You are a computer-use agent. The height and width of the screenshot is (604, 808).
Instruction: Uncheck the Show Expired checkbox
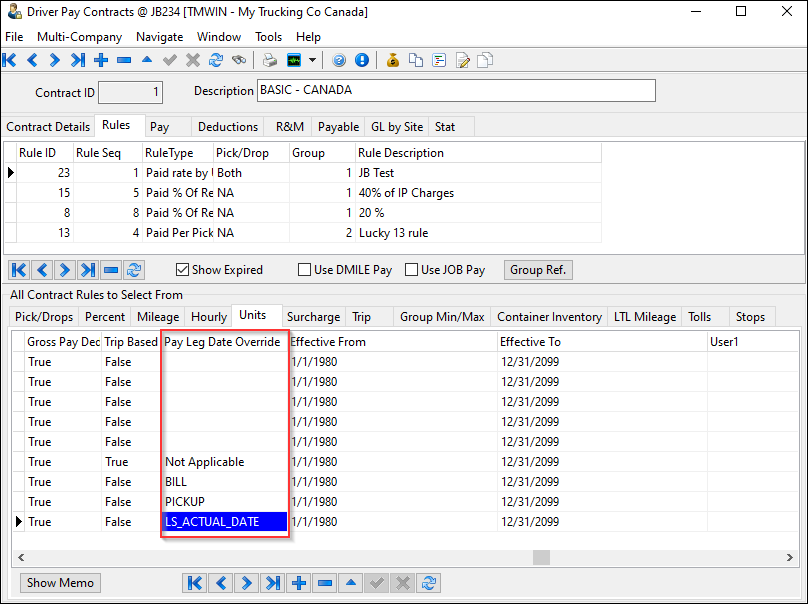pyautogui.click(x=182, y=270)
